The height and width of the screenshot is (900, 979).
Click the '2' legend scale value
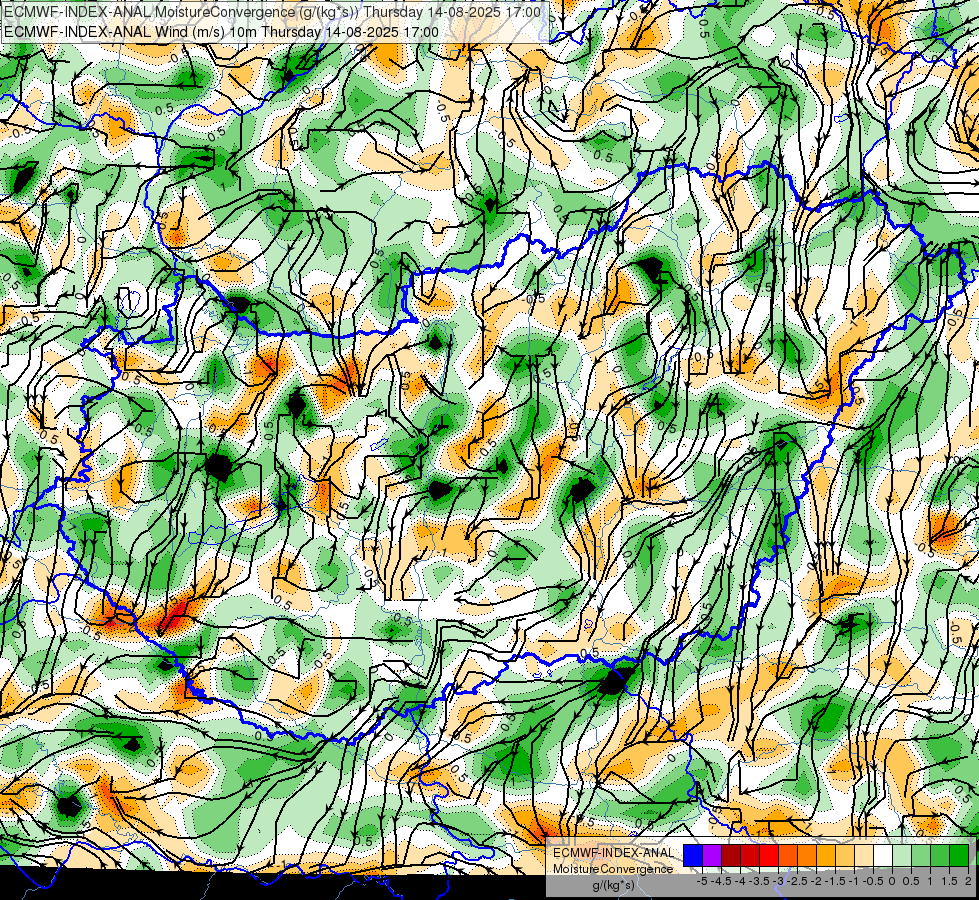[968, 881]
